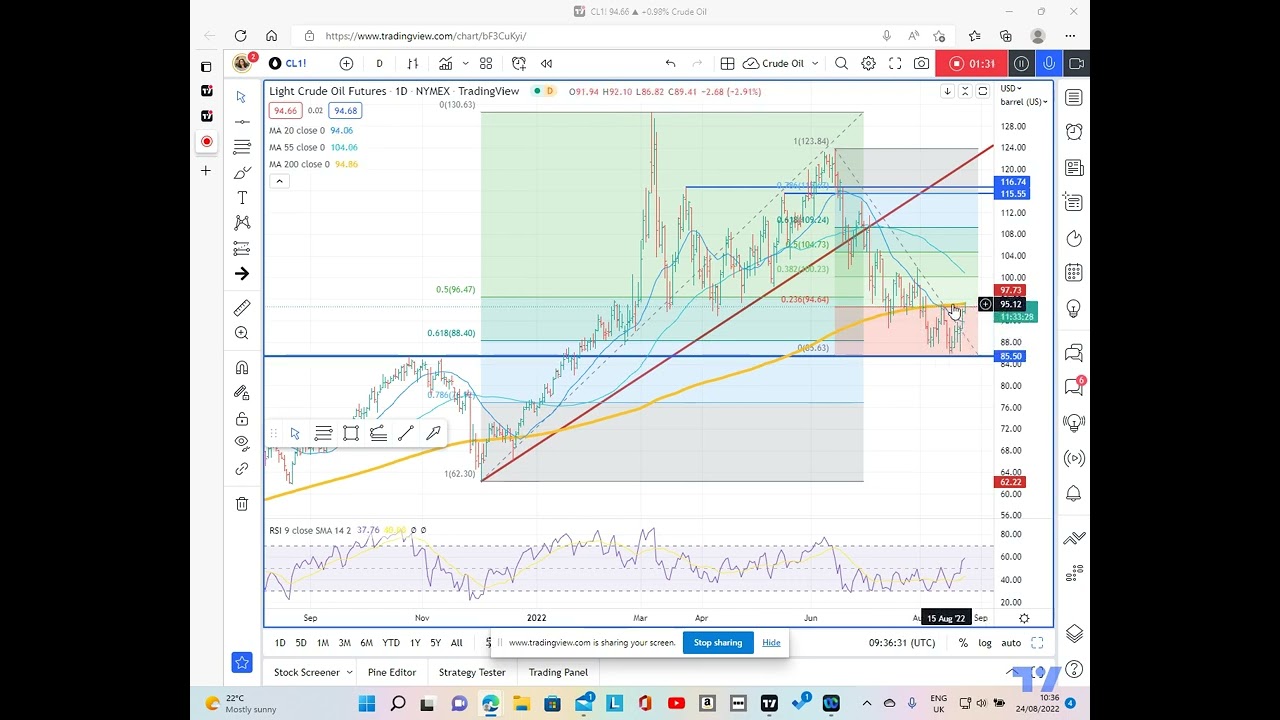Collapse the indicator legend arrow
1280x720 pixels.
coord(279,181)
